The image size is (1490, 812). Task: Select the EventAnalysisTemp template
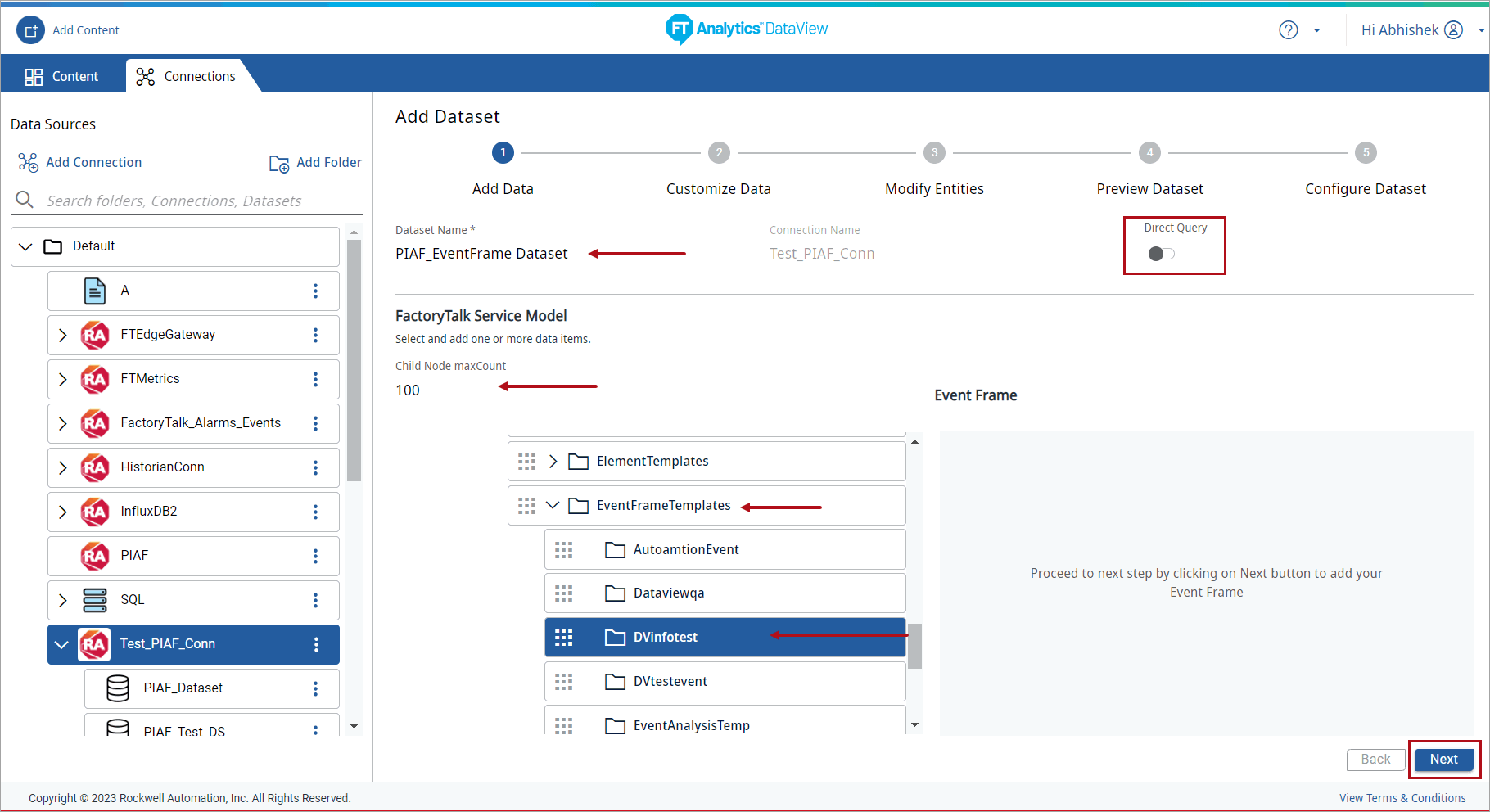(725, 720)
